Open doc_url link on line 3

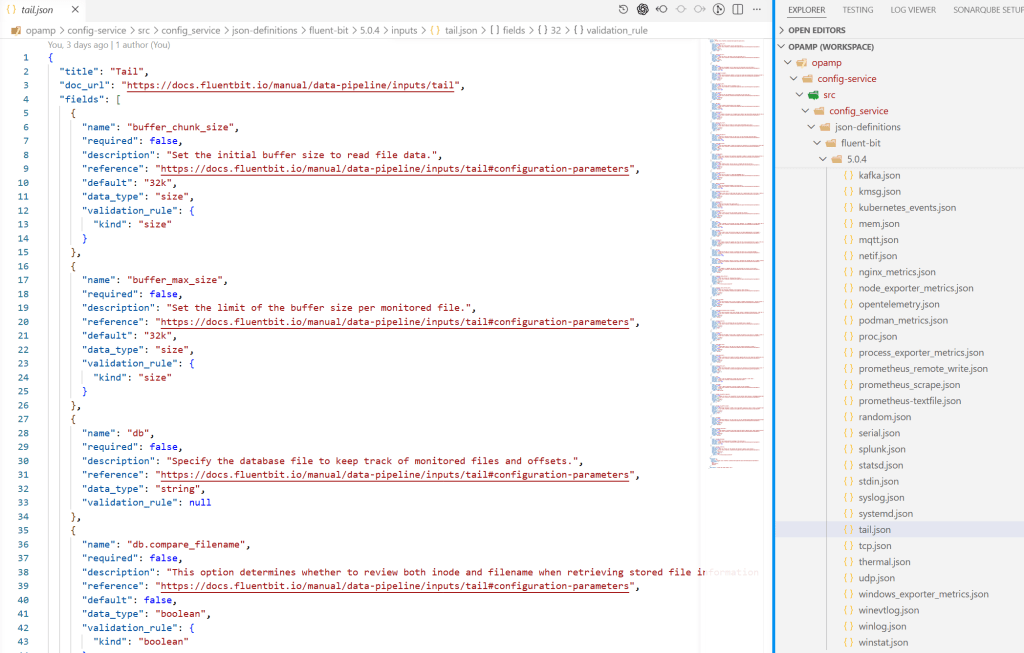[291, 86]
